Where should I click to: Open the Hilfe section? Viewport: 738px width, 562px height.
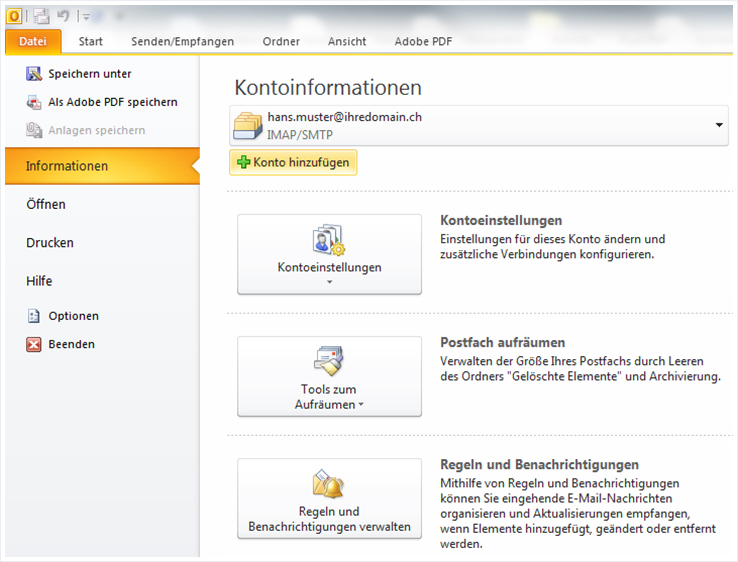pos(39,281)
